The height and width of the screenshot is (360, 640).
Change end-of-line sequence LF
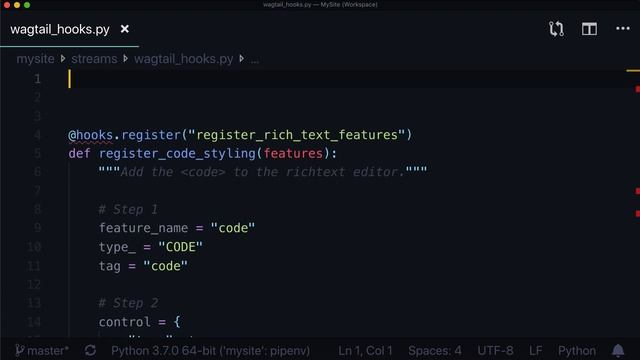(x=536, y=351)
